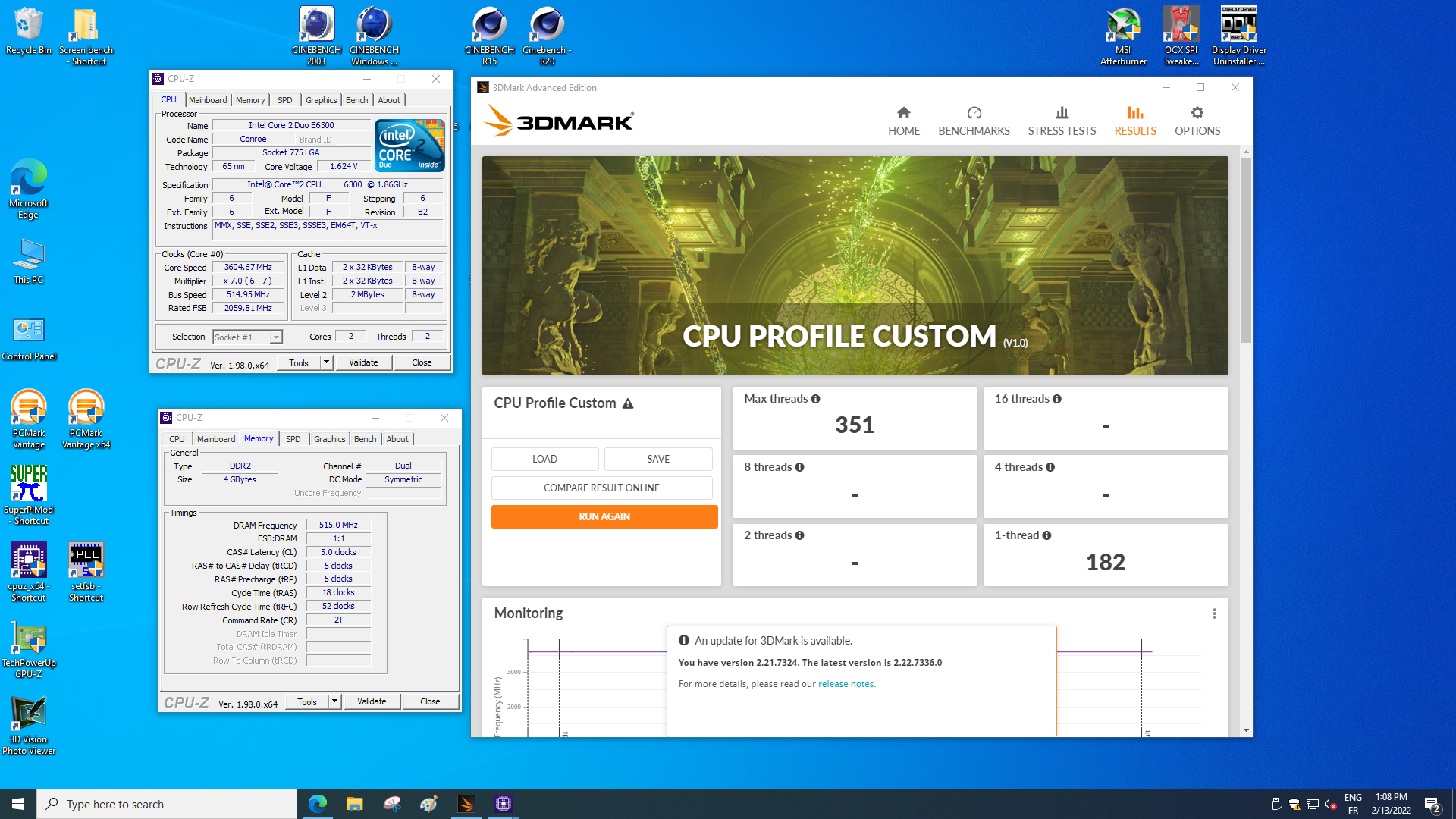Open 3DMark OPTIONS gear
The image size is (1456, 819).
tap(1197, 121)
